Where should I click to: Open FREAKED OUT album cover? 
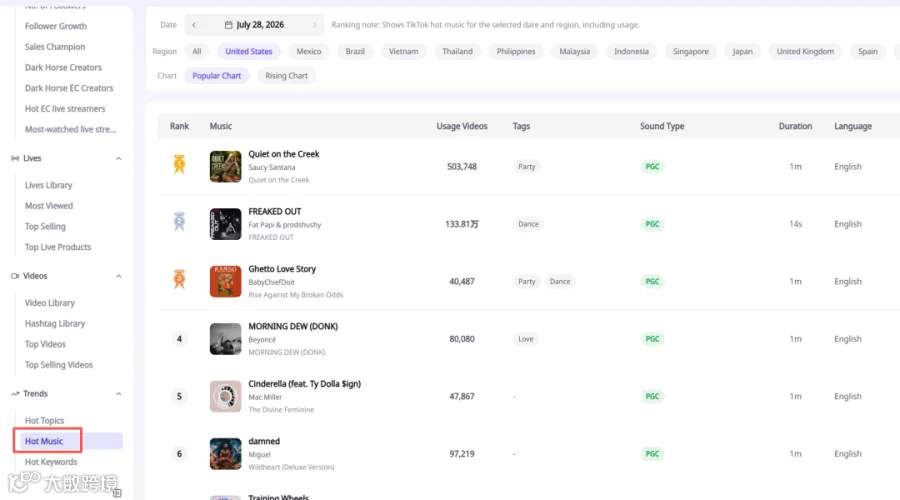226,224
